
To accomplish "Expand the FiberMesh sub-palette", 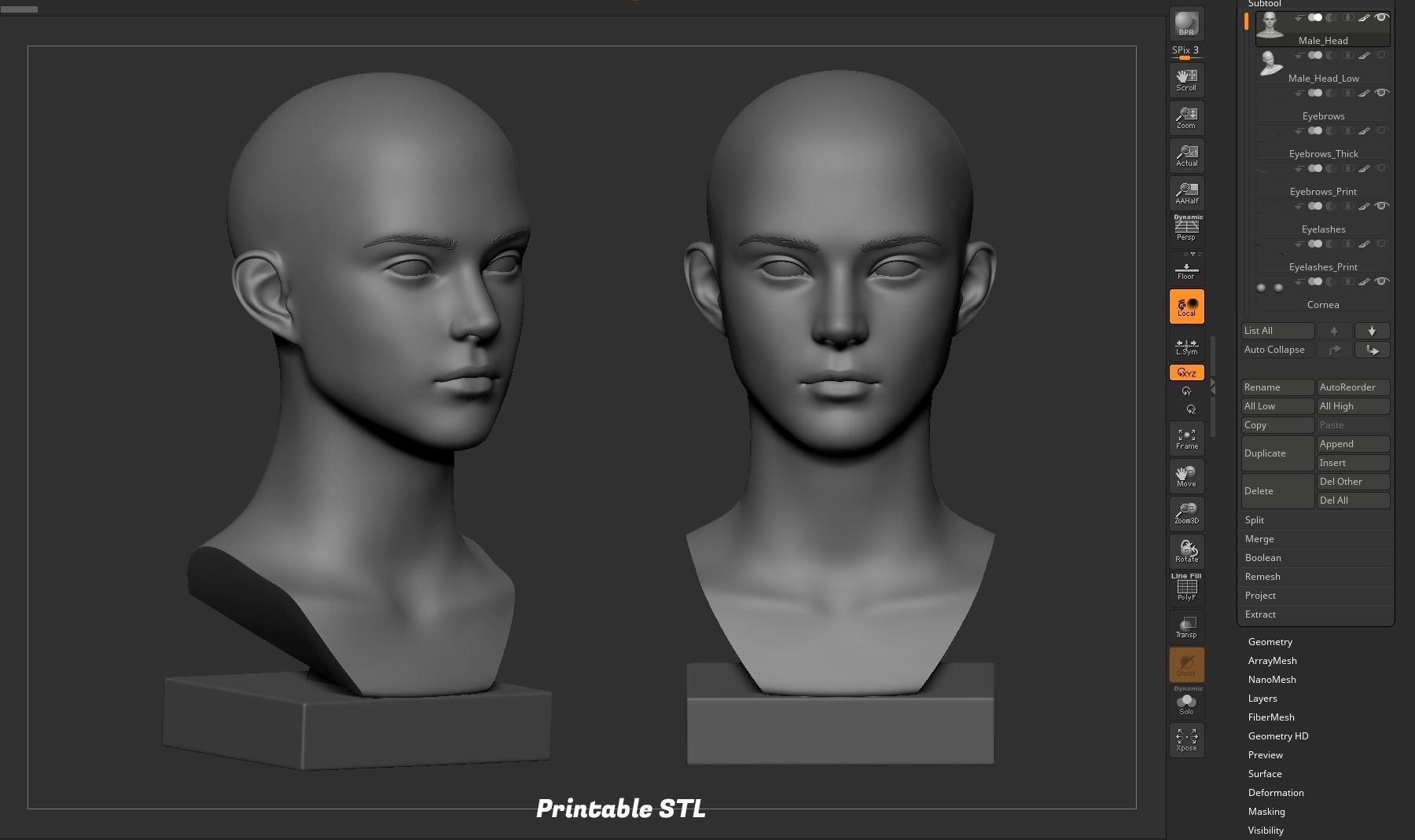I will pyautogui.click(x=1271, y=717).
